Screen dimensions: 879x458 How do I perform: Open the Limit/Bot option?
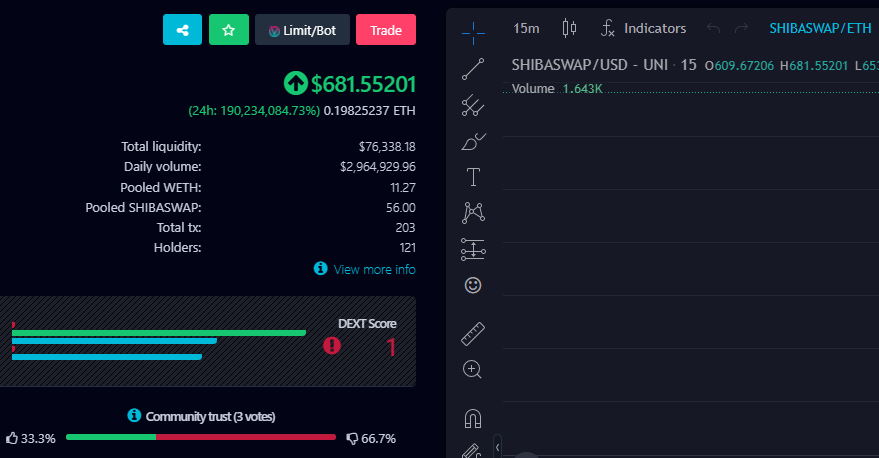(x=302, y=30)
